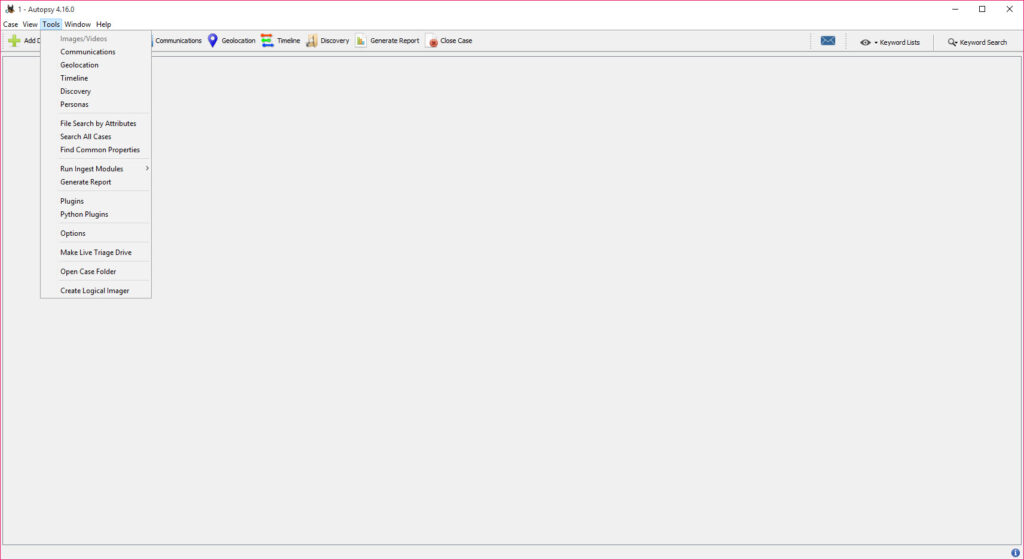
Task: Click the Keyword Lists eye icon
Action: 865,42
